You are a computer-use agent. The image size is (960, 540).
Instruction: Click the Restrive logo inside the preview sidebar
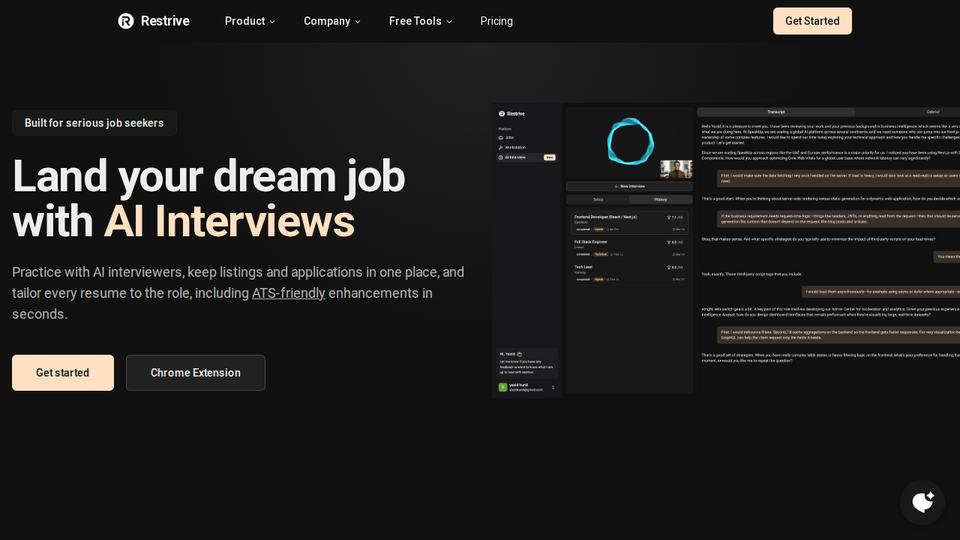[512, 114]
